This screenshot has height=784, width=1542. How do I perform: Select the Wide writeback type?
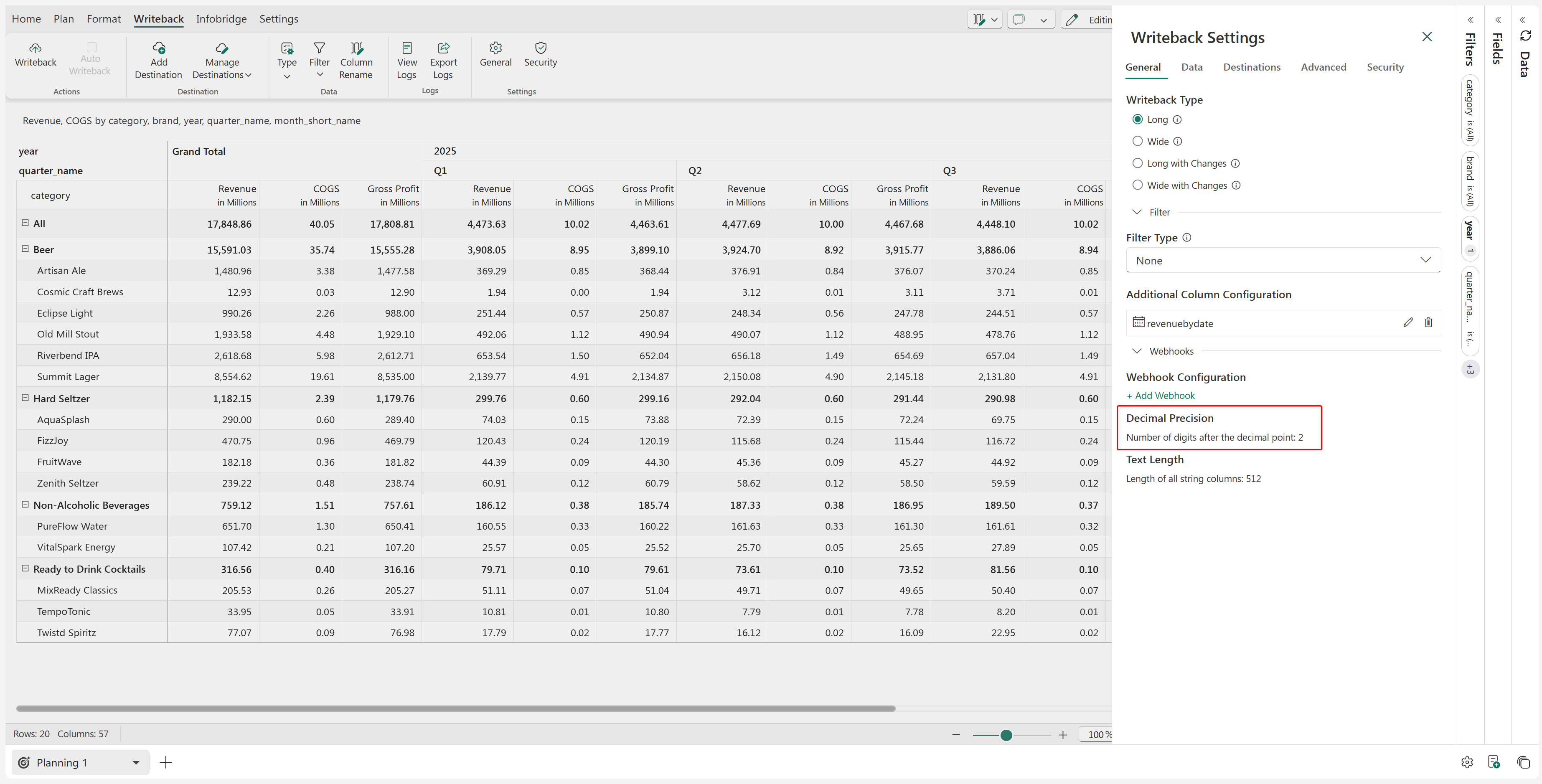pyautogui.click(x=1137, y=141)
